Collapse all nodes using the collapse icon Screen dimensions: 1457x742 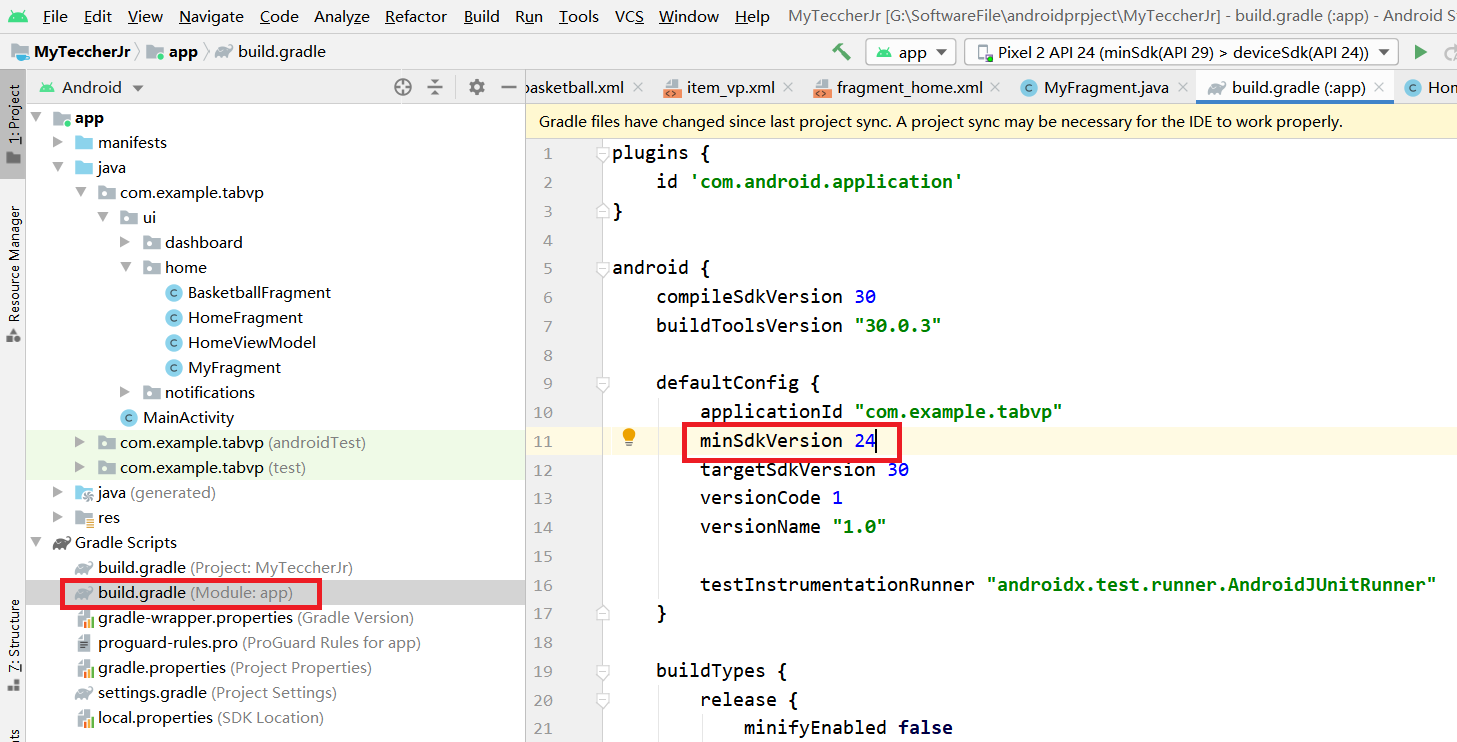coord(436,87)
